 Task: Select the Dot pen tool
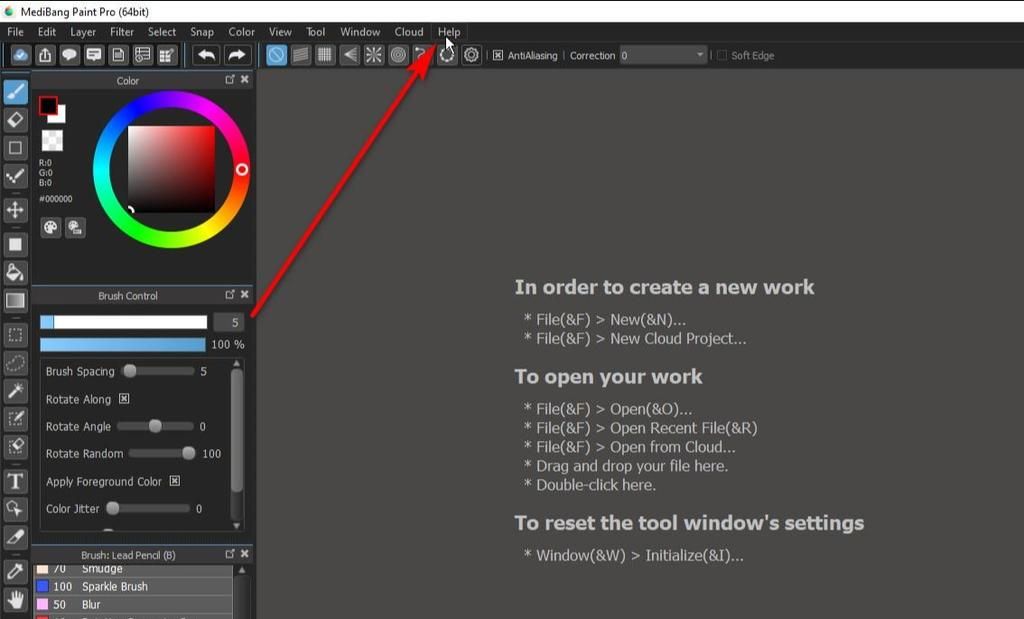(16, 176)
